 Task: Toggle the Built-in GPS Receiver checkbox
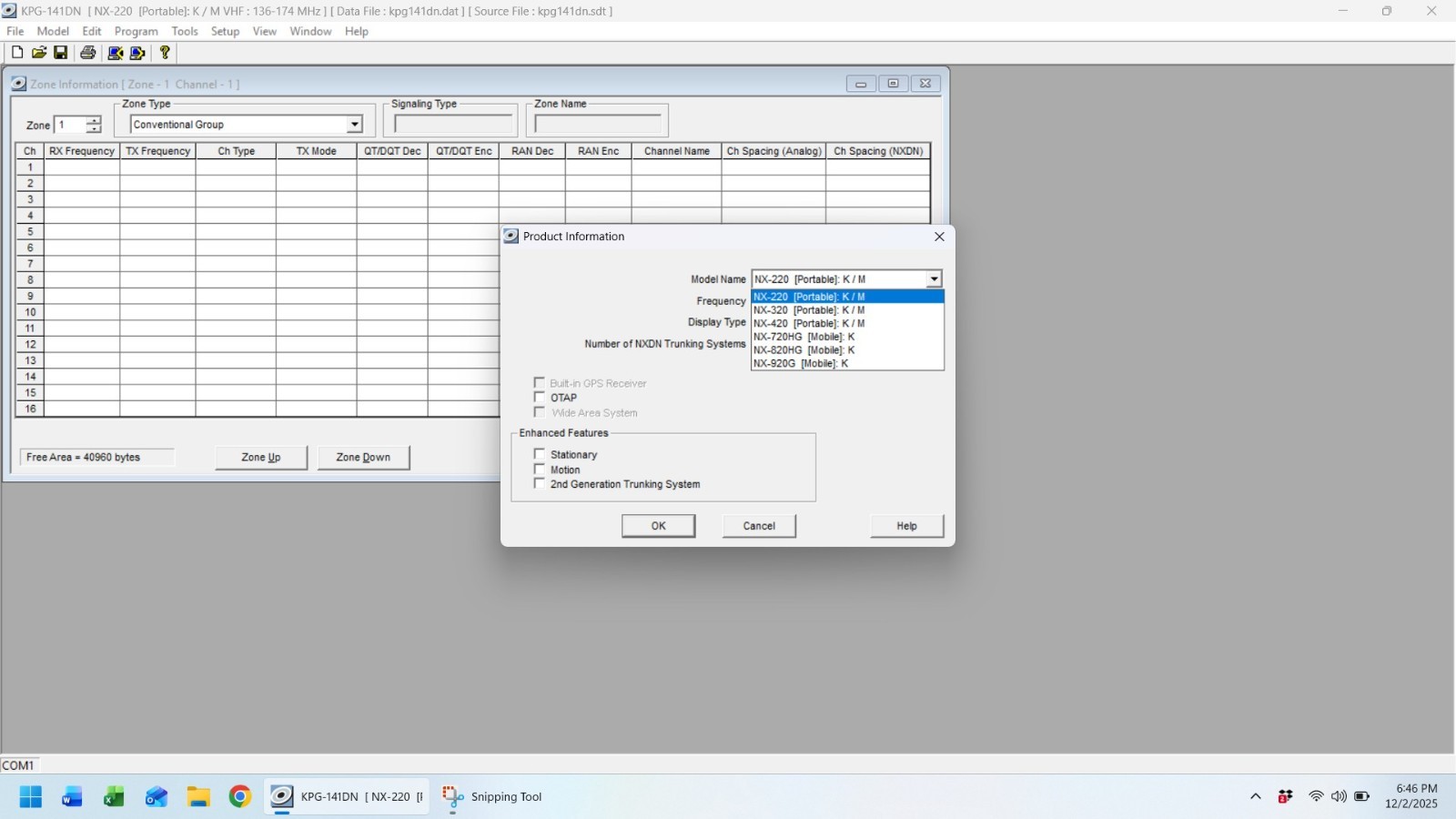pyautogui.click(x=540, y=383)
